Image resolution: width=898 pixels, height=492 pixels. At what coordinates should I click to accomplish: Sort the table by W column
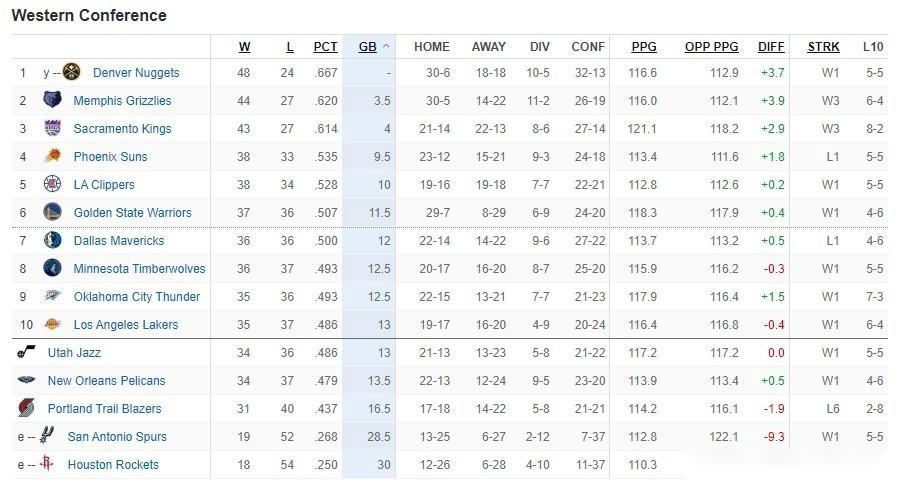pyautogui.click(x=245, y=46)
